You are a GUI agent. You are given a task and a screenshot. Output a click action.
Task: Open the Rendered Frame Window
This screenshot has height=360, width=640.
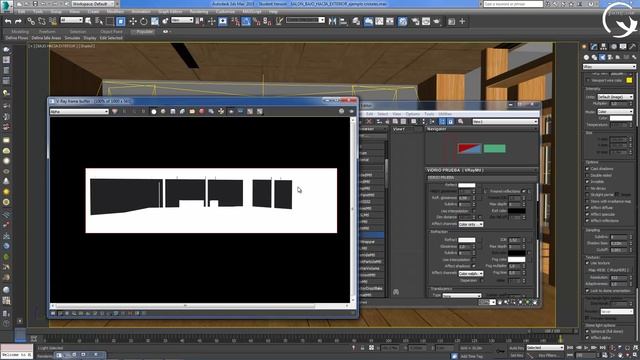click(x=426, y=21)
